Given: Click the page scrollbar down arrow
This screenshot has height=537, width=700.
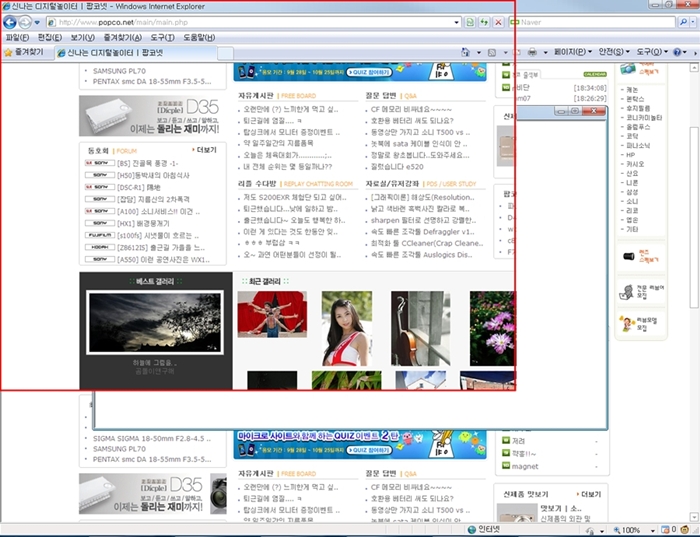Looking at the screenshot, I should (694, 517).
